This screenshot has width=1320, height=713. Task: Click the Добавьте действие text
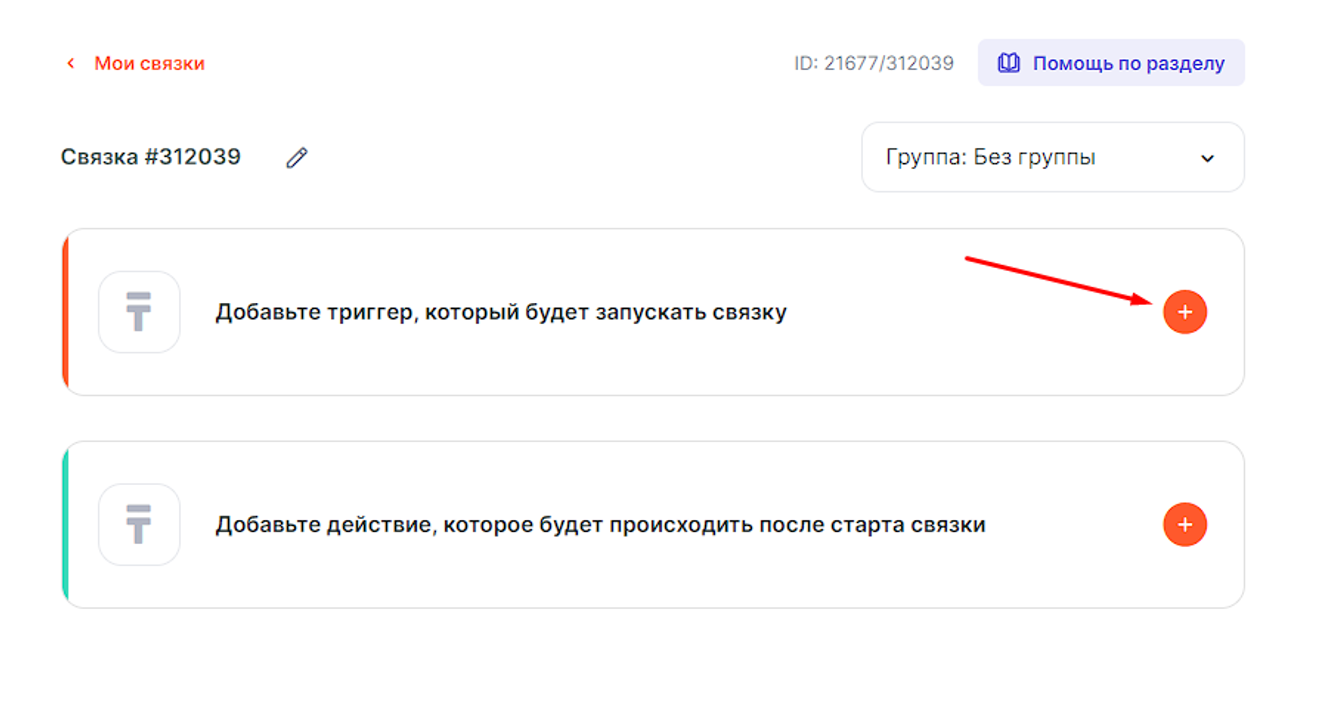point(600,525)
